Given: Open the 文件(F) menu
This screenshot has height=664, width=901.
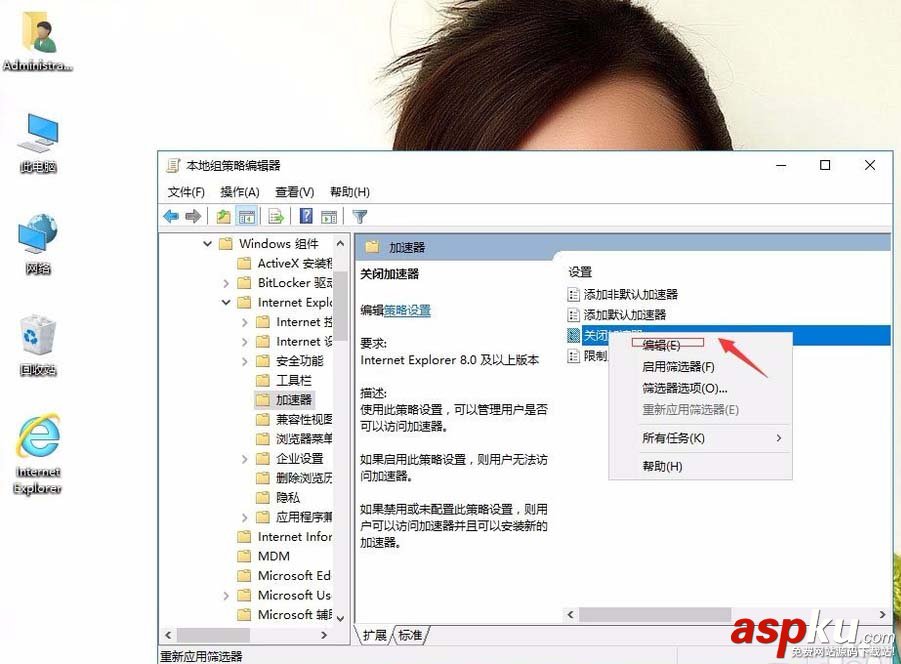Looking at the screenshot, I should pos(186,192).
